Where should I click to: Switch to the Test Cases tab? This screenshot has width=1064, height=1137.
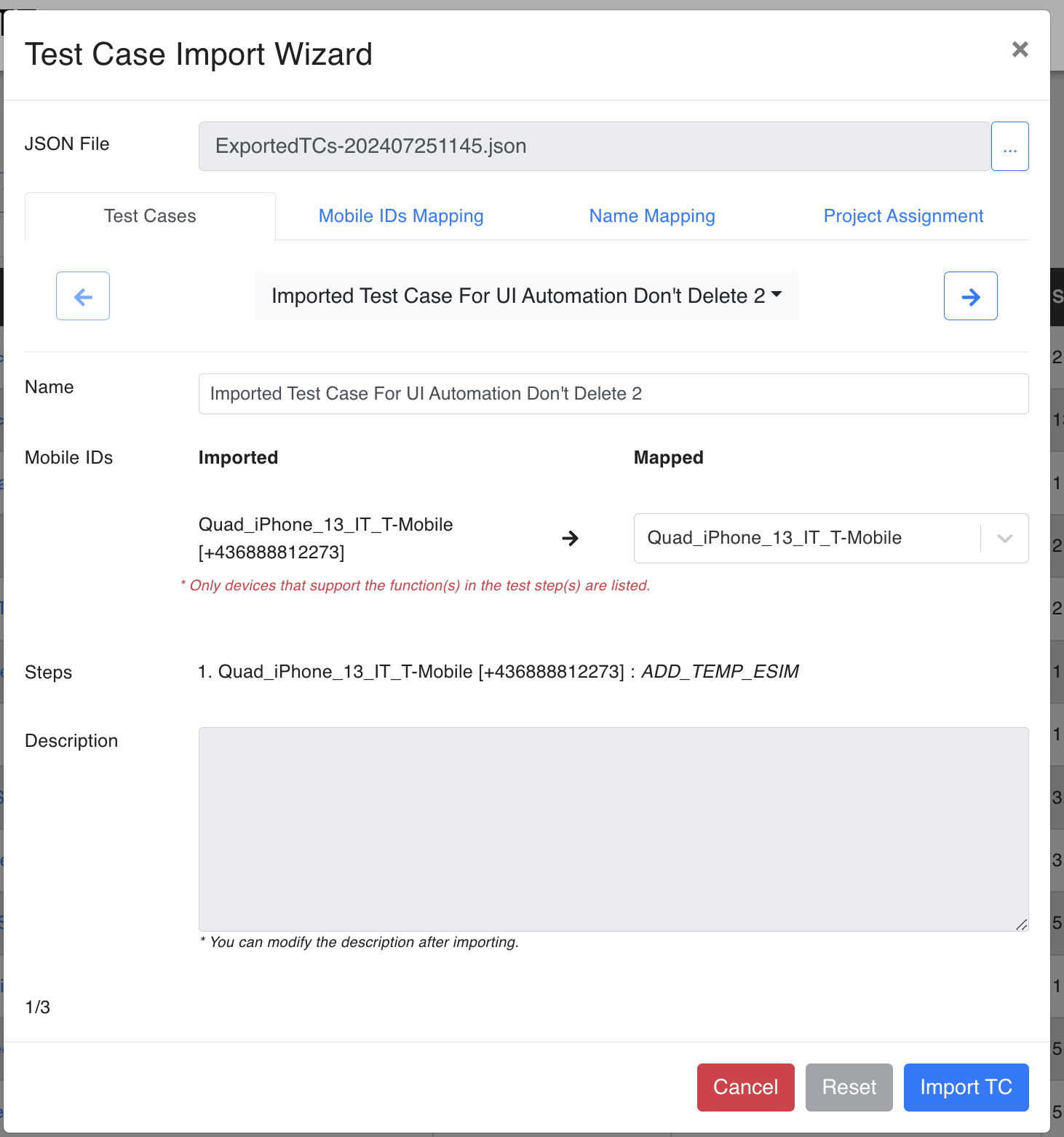pos(150,216)
